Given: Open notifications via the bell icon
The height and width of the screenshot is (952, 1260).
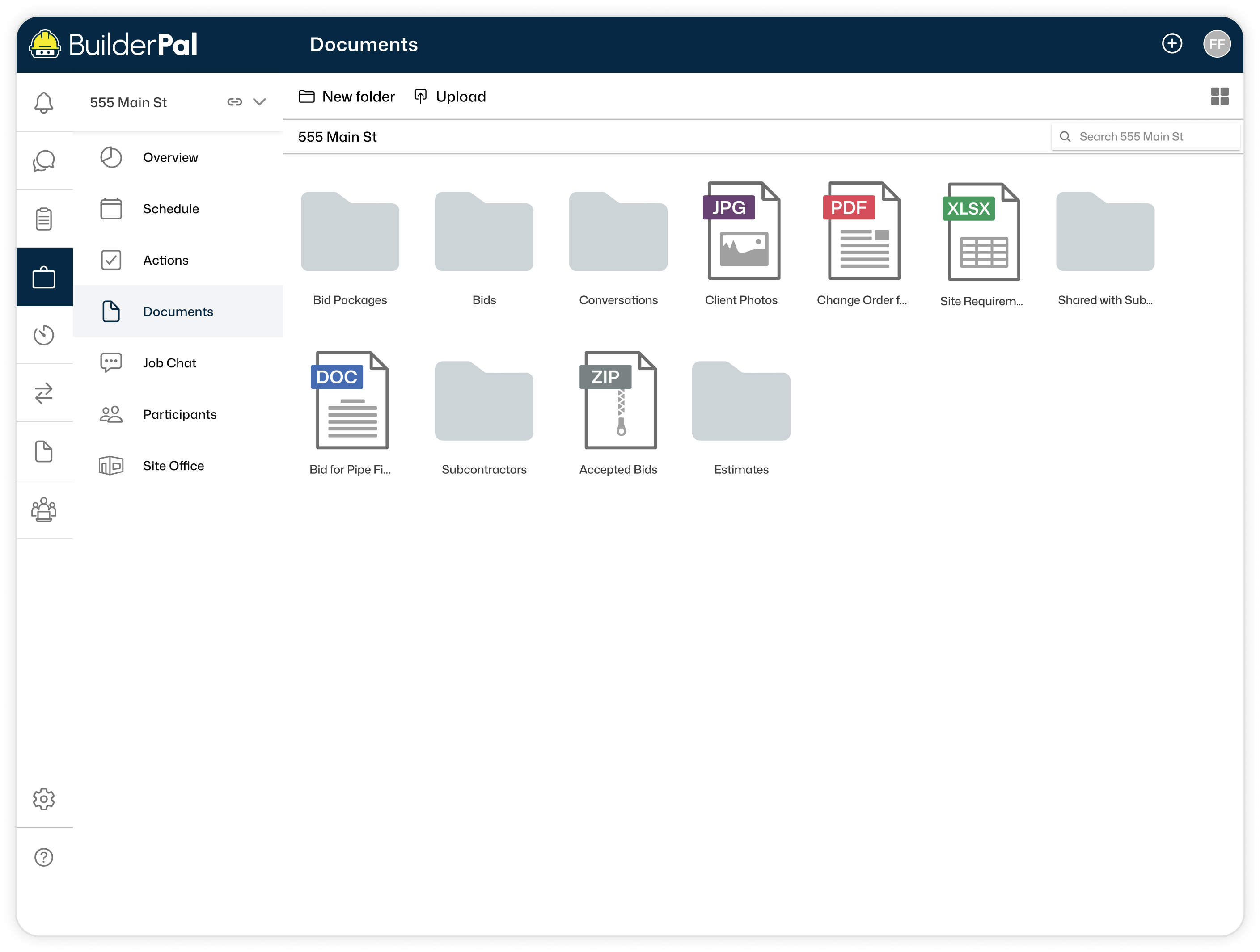Looking at the screenshot, I should coord(44,102).
